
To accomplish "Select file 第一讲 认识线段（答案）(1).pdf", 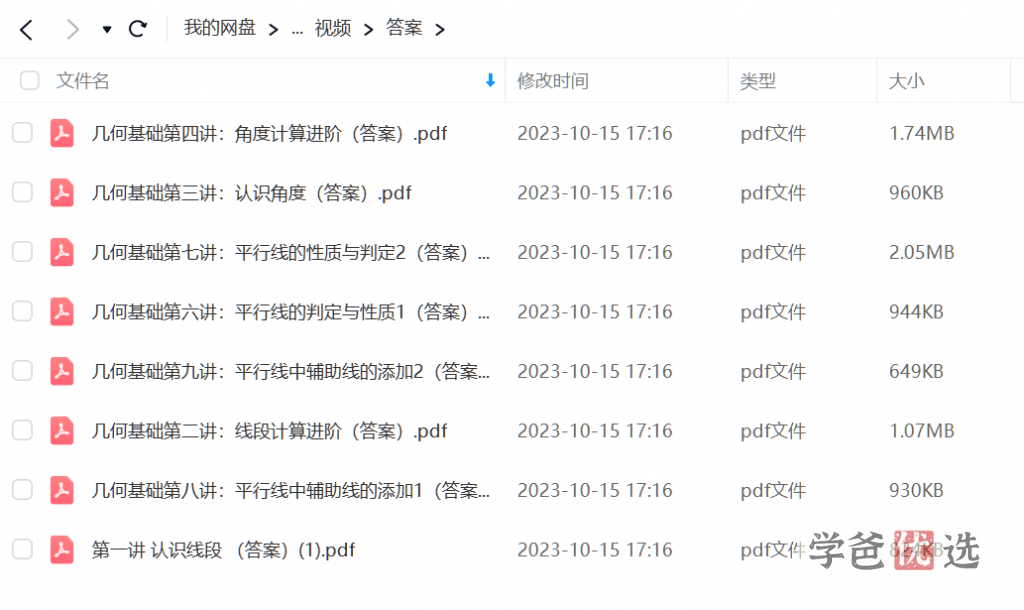I will click(223, 550).
